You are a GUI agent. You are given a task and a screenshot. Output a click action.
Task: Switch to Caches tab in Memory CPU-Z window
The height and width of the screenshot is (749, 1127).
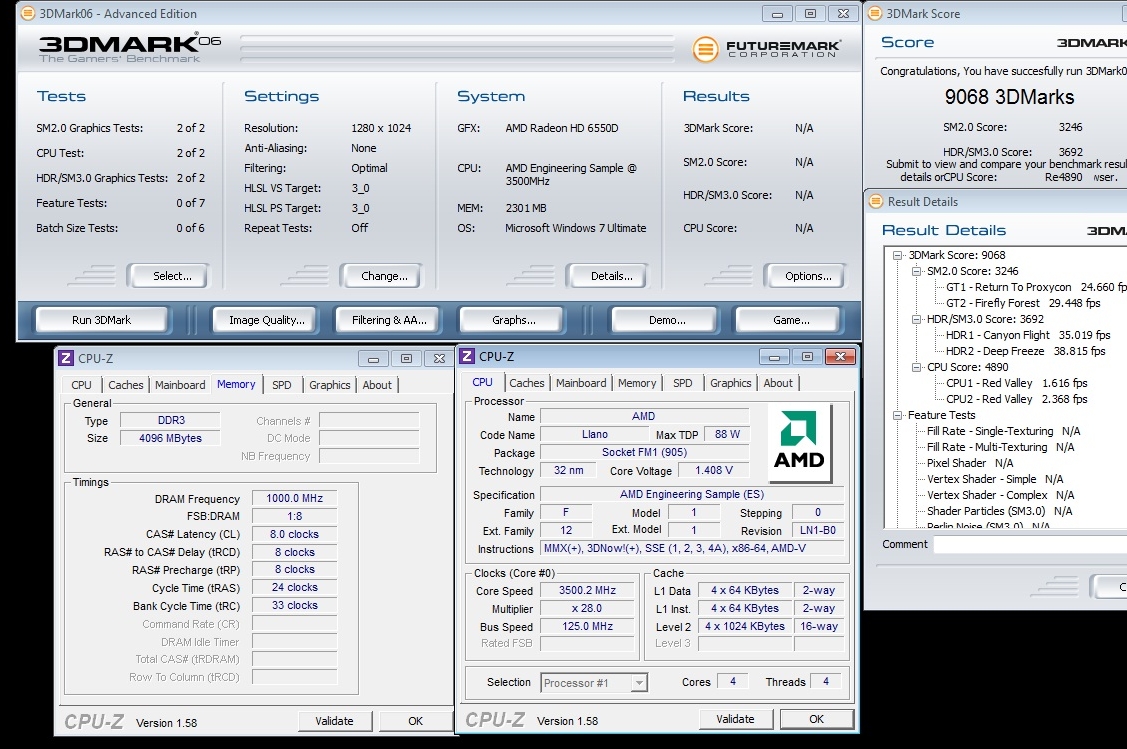click(x=126, y=385)
